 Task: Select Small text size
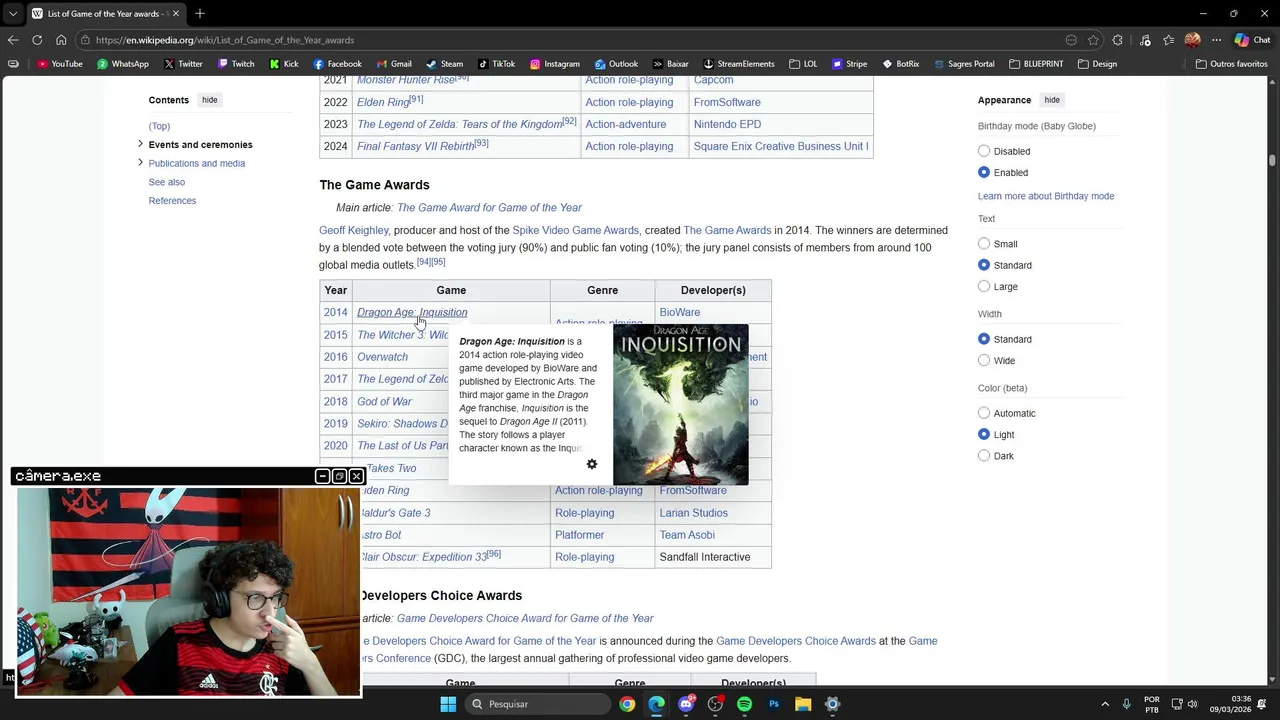(x=984, y=244)
